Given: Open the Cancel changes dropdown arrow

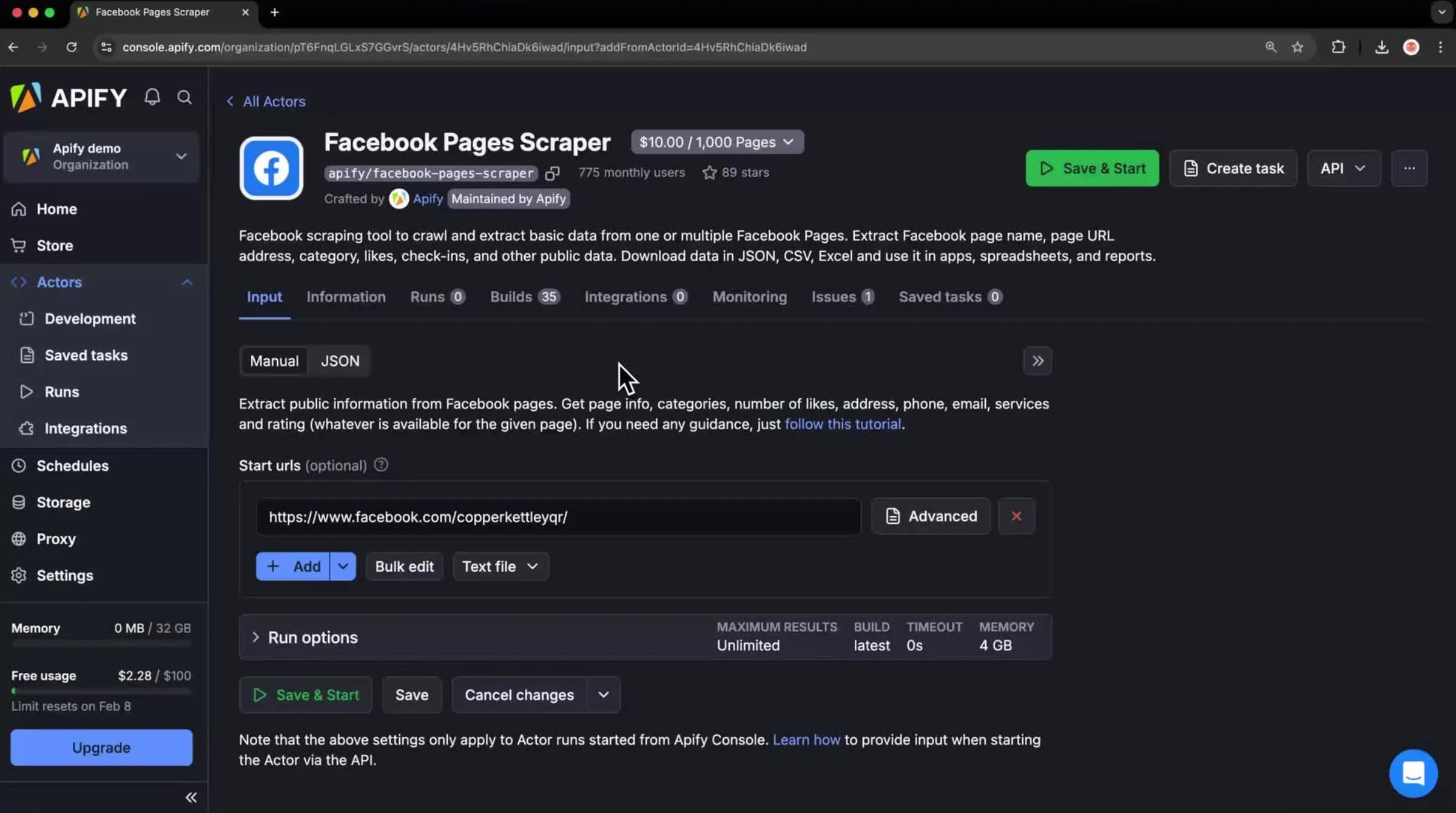Looking at the screenshot, I should pyautogui.click(x=604, y=695).
